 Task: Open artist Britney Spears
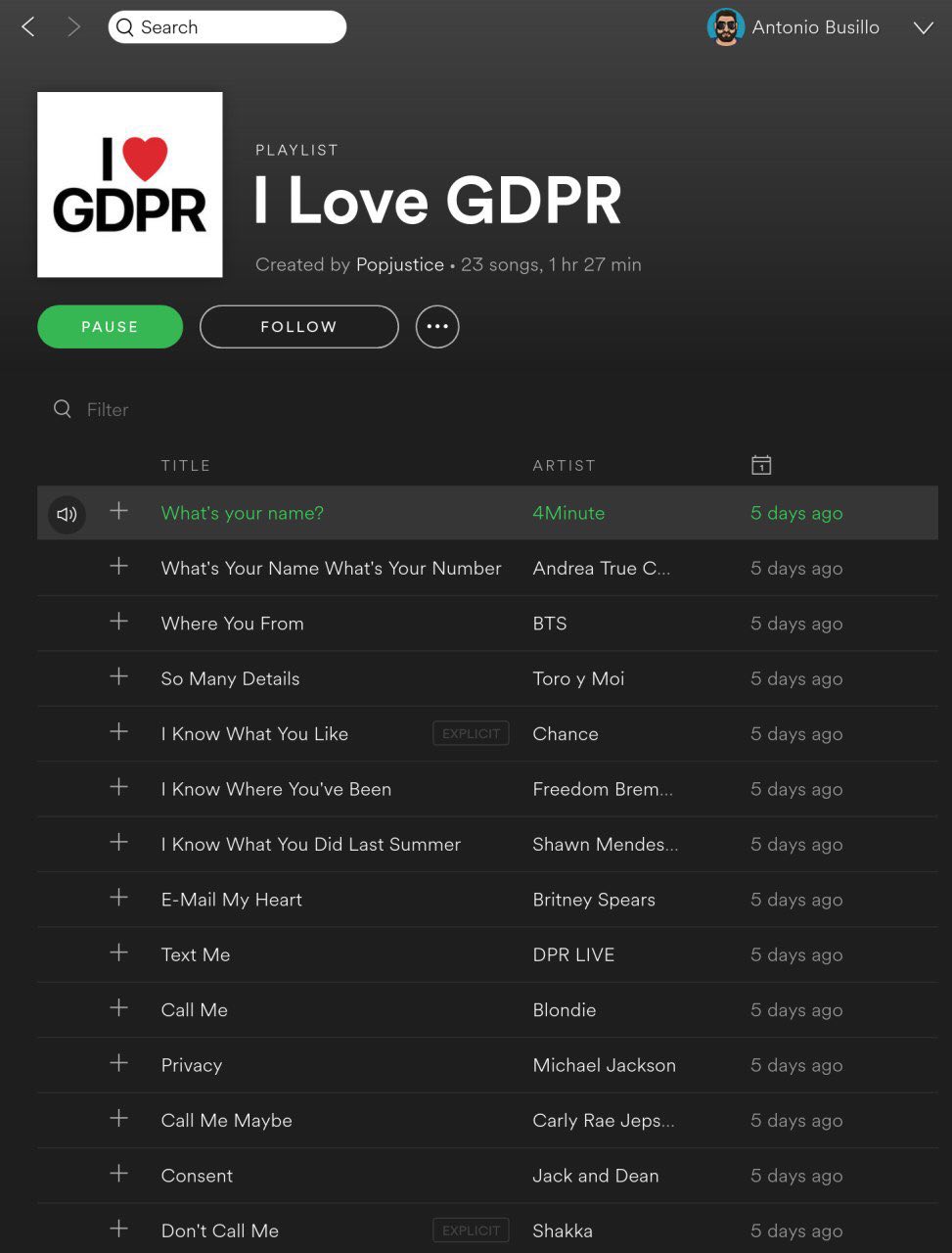pos(594,900)
